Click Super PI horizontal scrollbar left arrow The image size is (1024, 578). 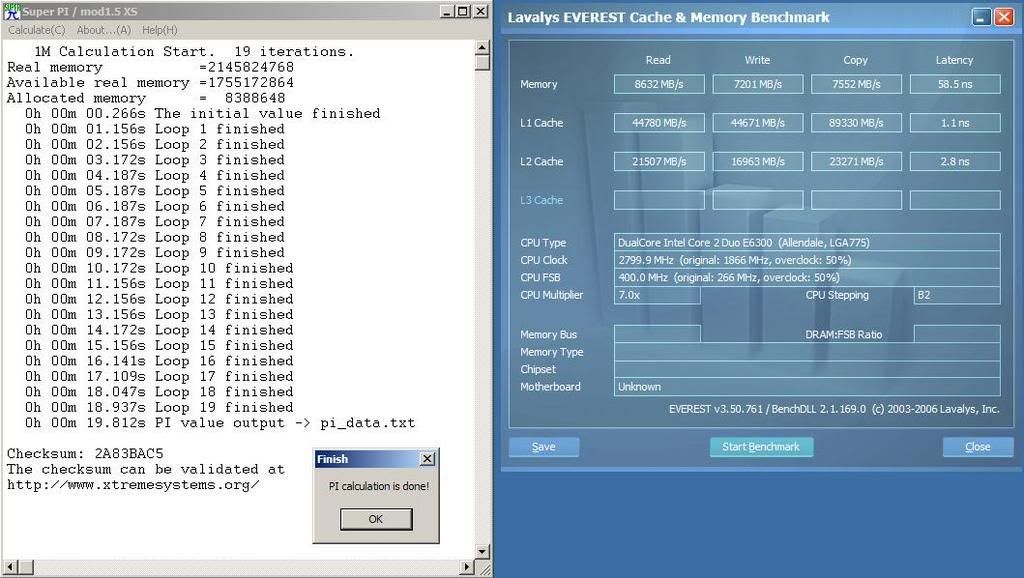[x=6, y=568]
